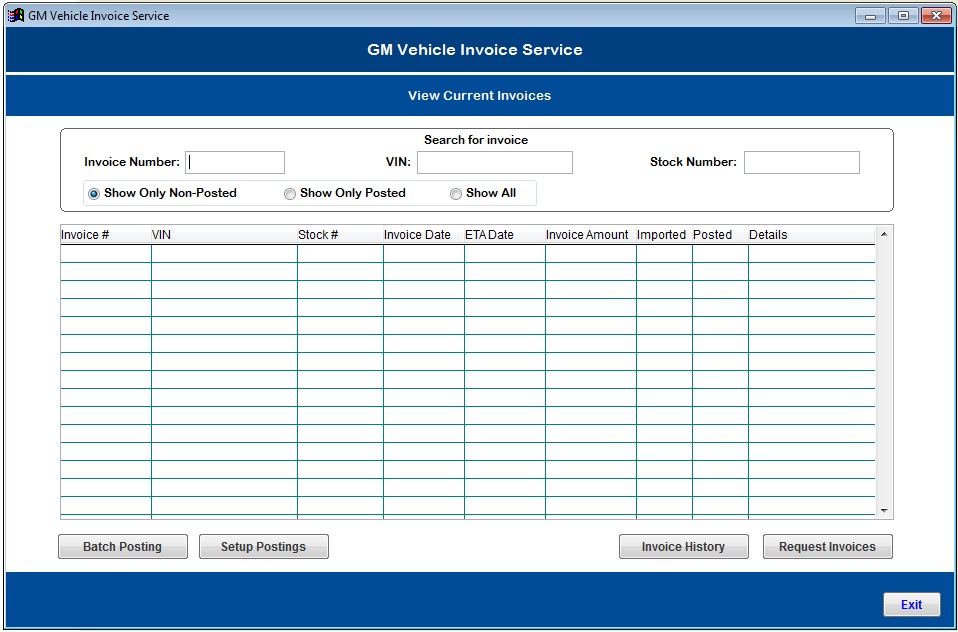This screenshot has width=958, height=632.
Task: Click the app icon in title bar
Action: (x=16, y=15)
